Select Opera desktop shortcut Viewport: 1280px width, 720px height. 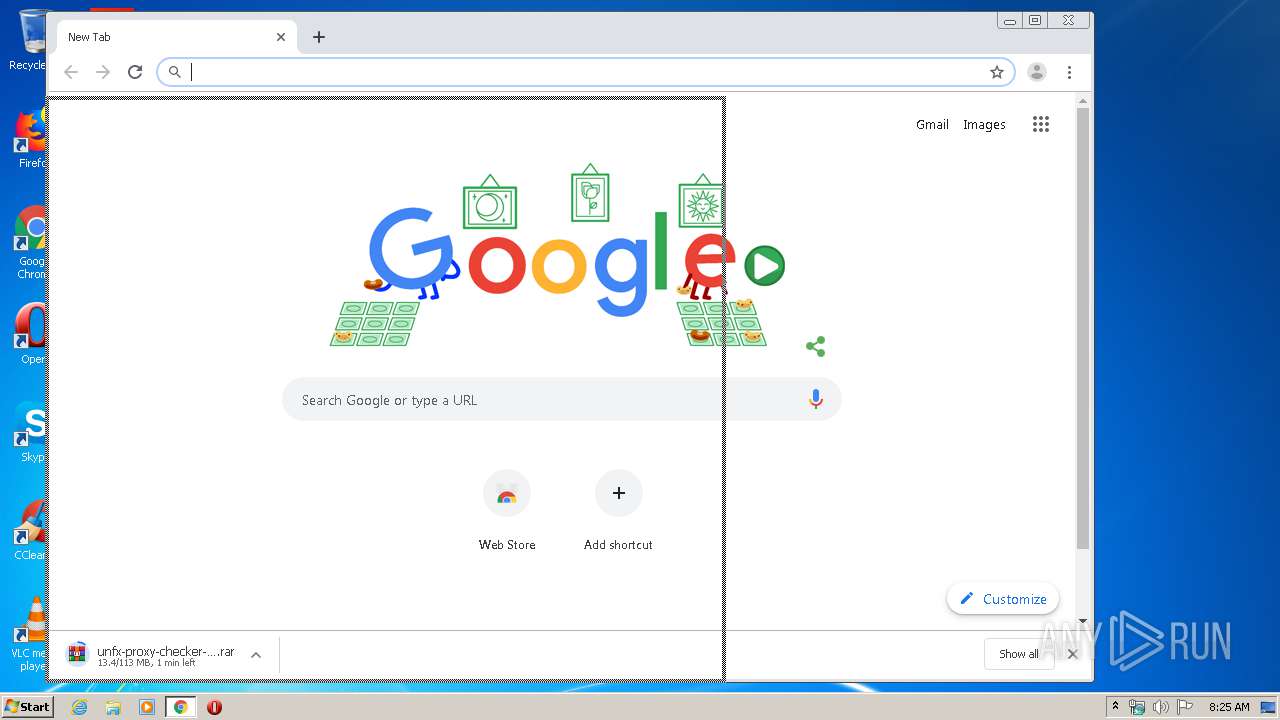[31, 334]
